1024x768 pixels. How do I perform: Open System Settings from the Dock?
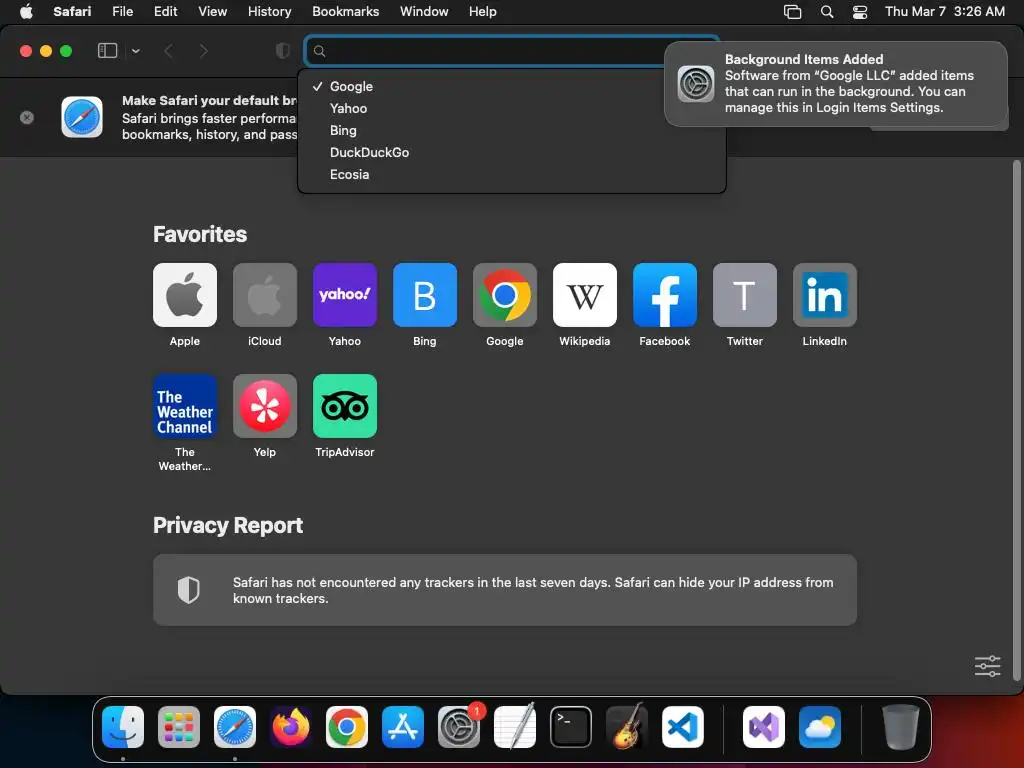click(x=458, y=727)
